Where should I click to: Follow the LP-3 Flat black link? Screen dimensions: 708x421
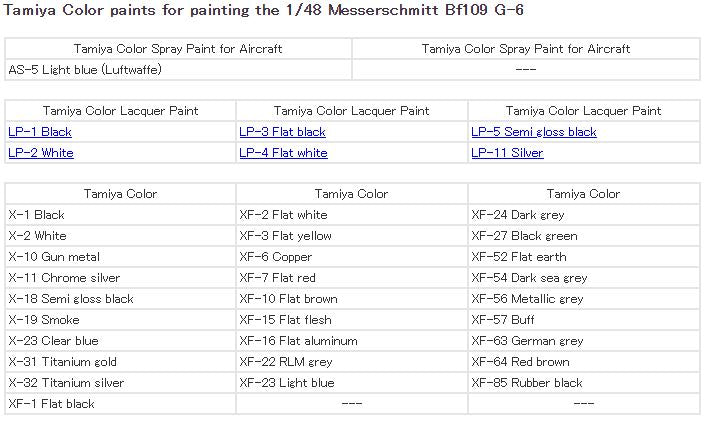click(282, 132)
